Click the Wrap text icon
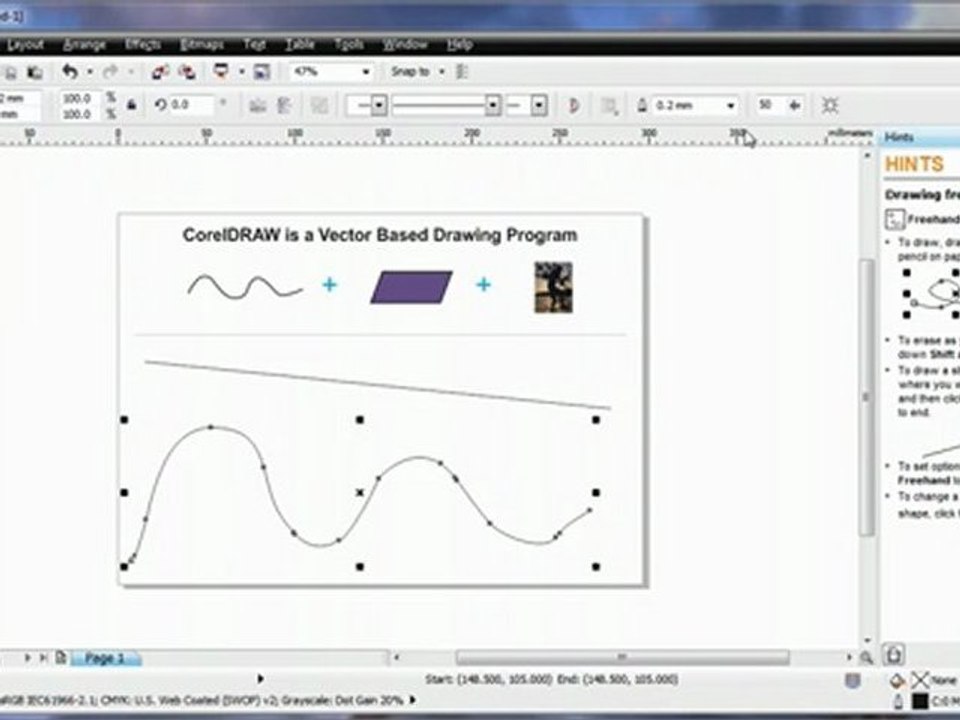 609,106
